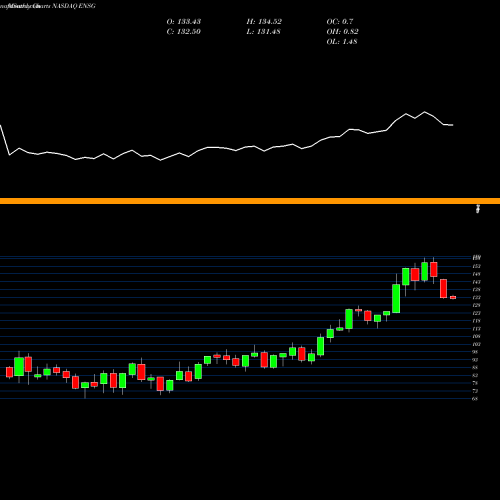
Task: Click the tallest green candlestick in the rally
Action: point(396,298)
